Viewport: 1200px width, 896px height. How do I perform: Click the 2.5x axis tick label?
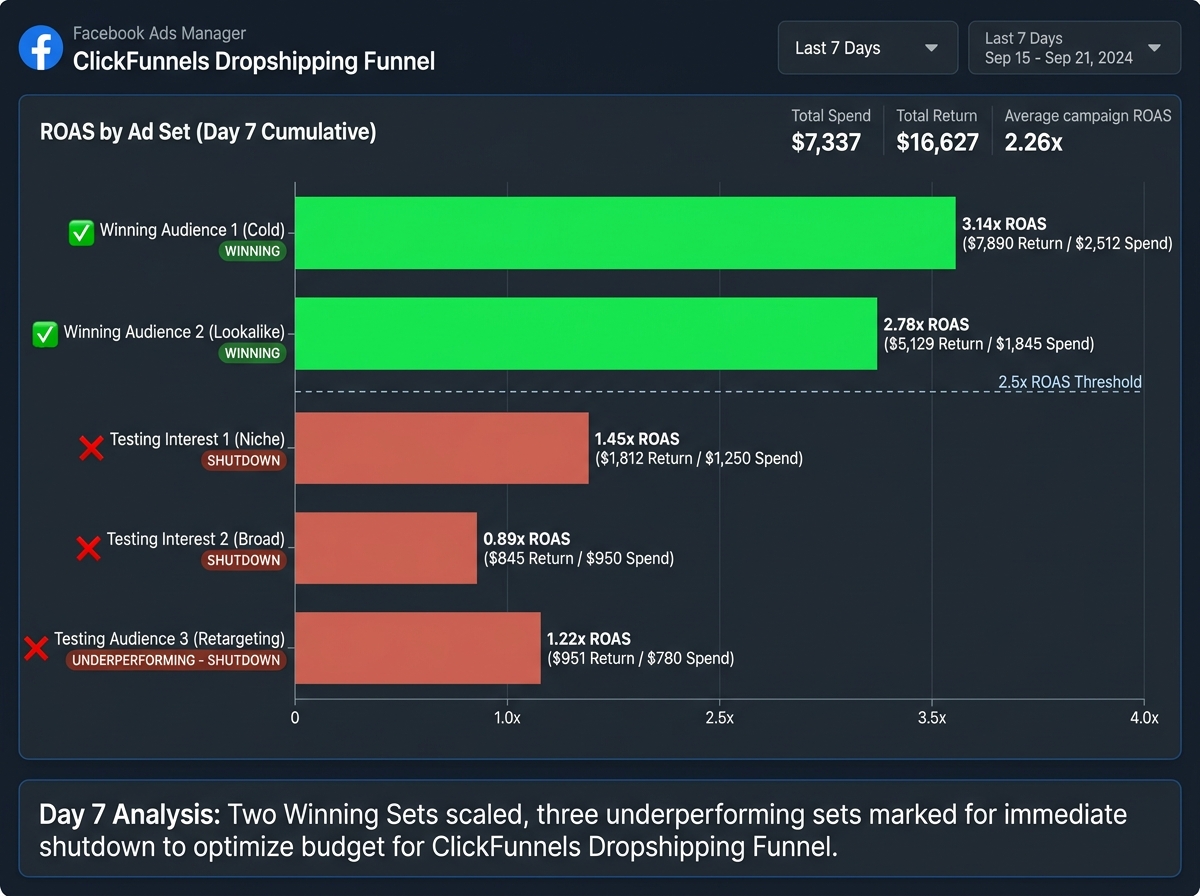[719, 718]
